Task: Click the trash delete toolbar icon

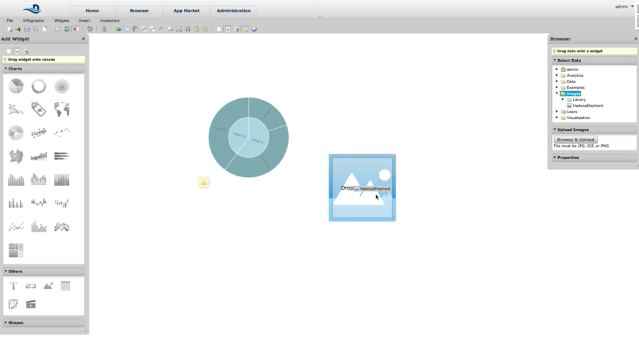Action: [104, 29]
